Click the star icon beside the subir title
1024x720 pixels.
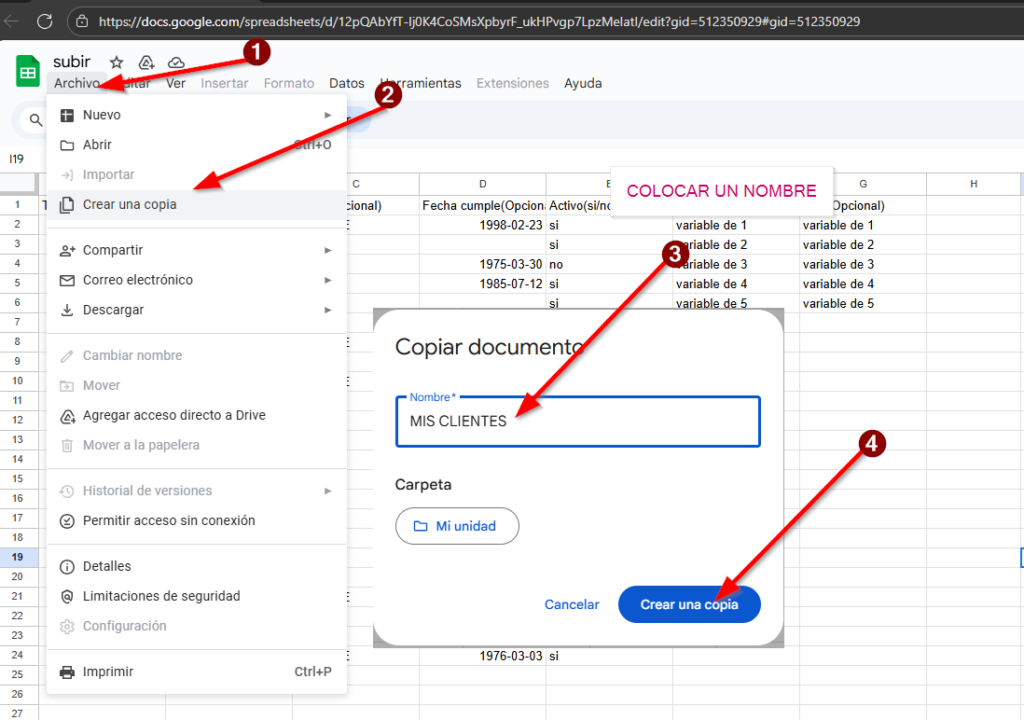117,62
